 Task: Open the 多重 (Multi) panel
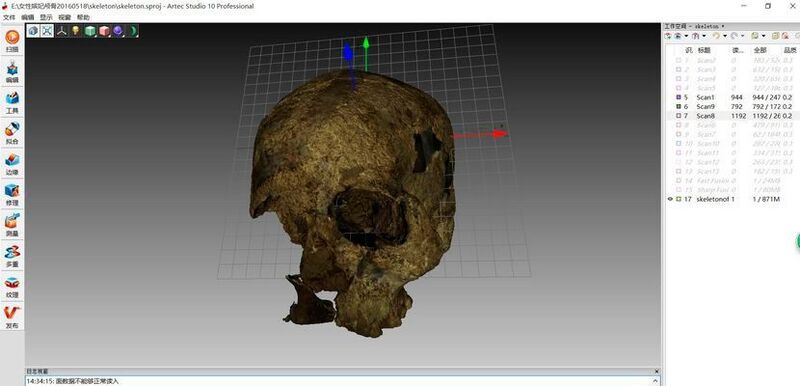click(12, 255)
